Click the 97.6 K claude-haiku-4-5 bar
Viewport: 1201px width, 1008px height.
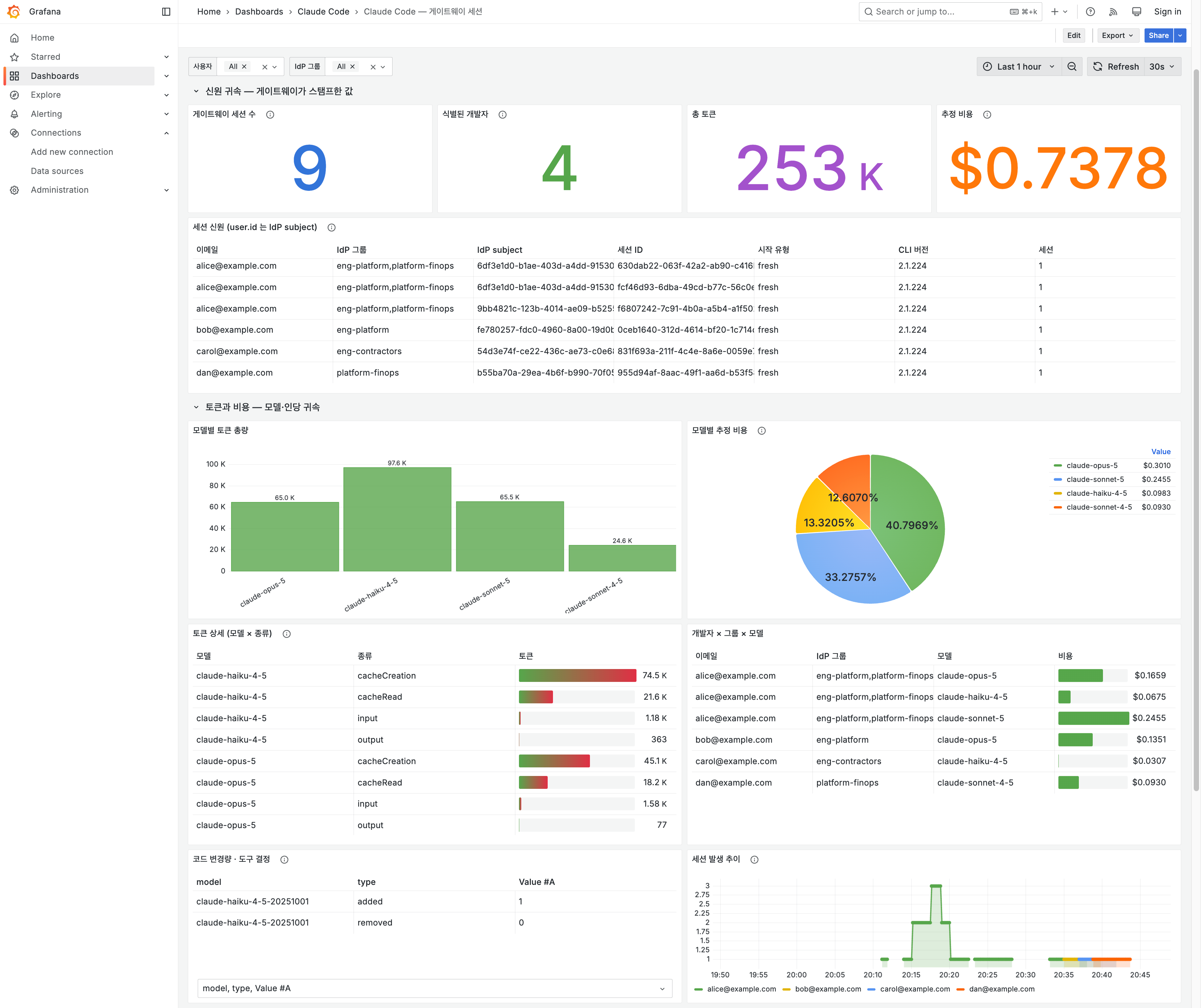click(397, 519)
